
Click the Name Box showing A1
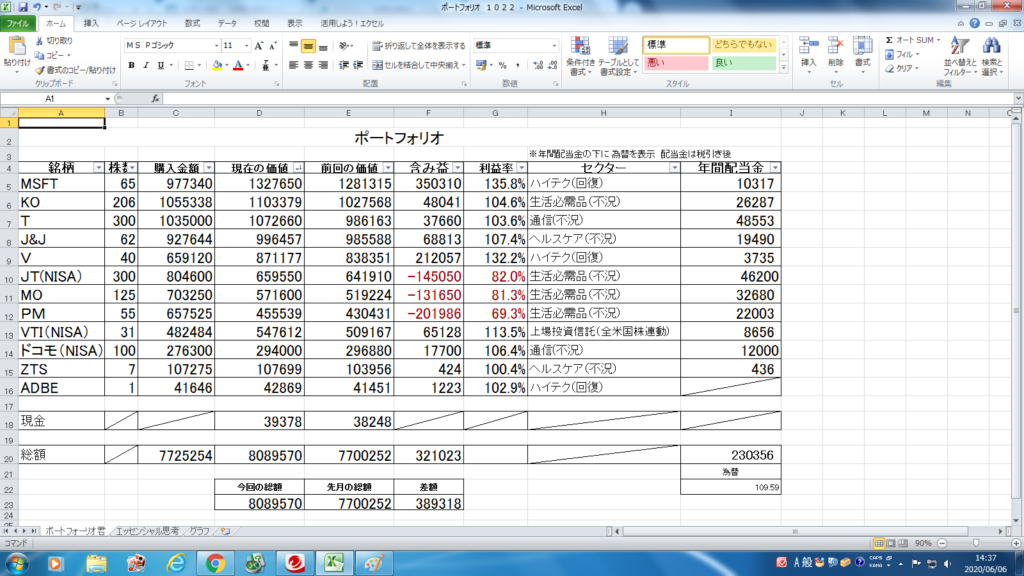pyautogui.click(x=52, y=99)
